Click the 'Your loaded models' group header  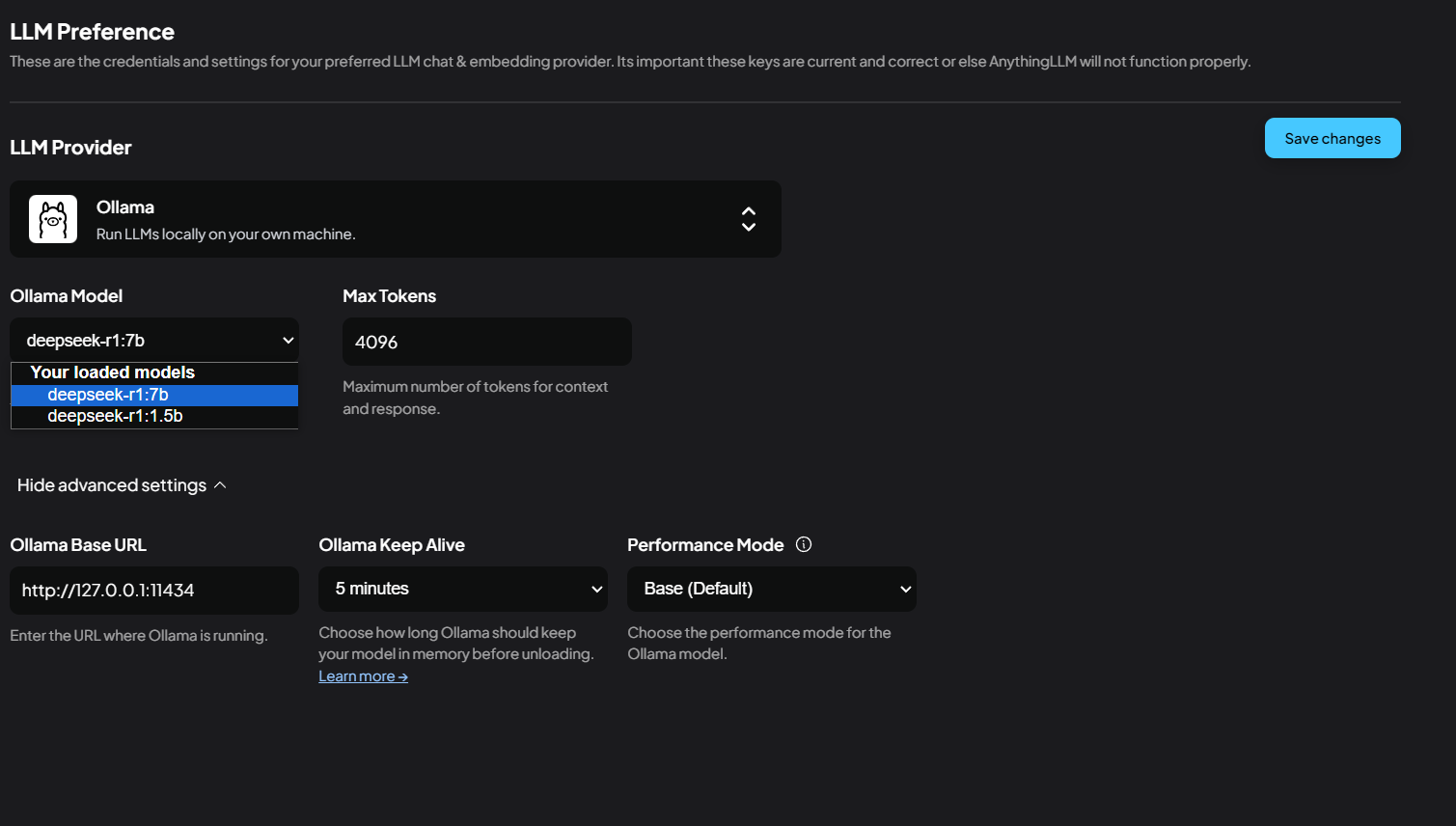(x=113, y=372)
